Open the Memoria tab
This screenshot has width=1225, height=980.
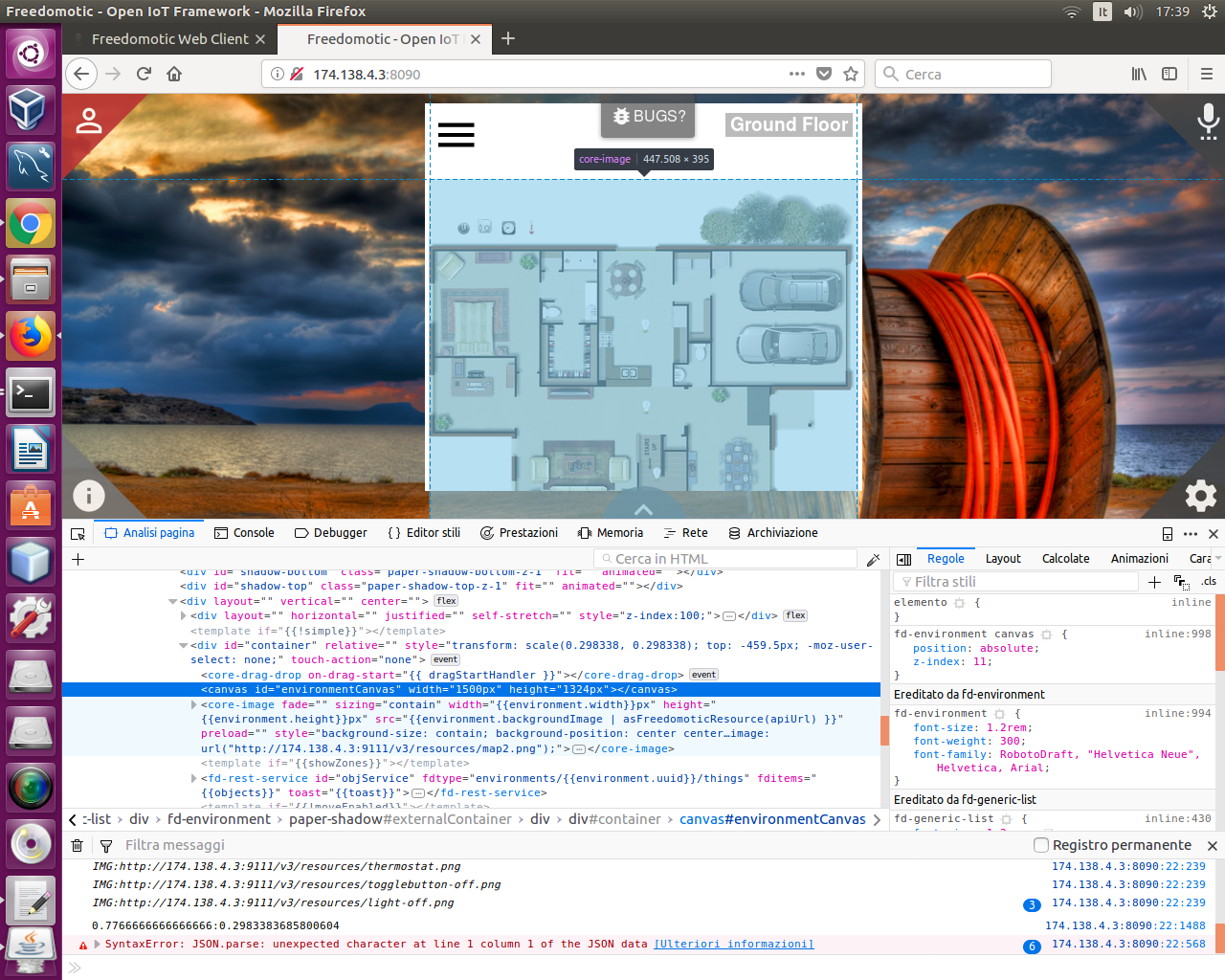tap(611, 533)
